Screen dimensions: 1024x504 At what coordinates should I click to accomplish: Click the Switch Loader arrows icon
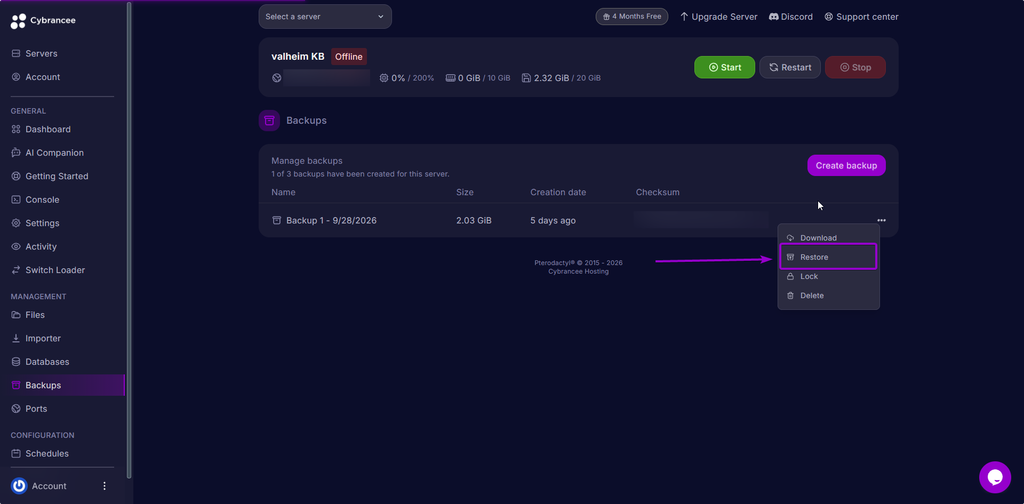click(16, 270)
